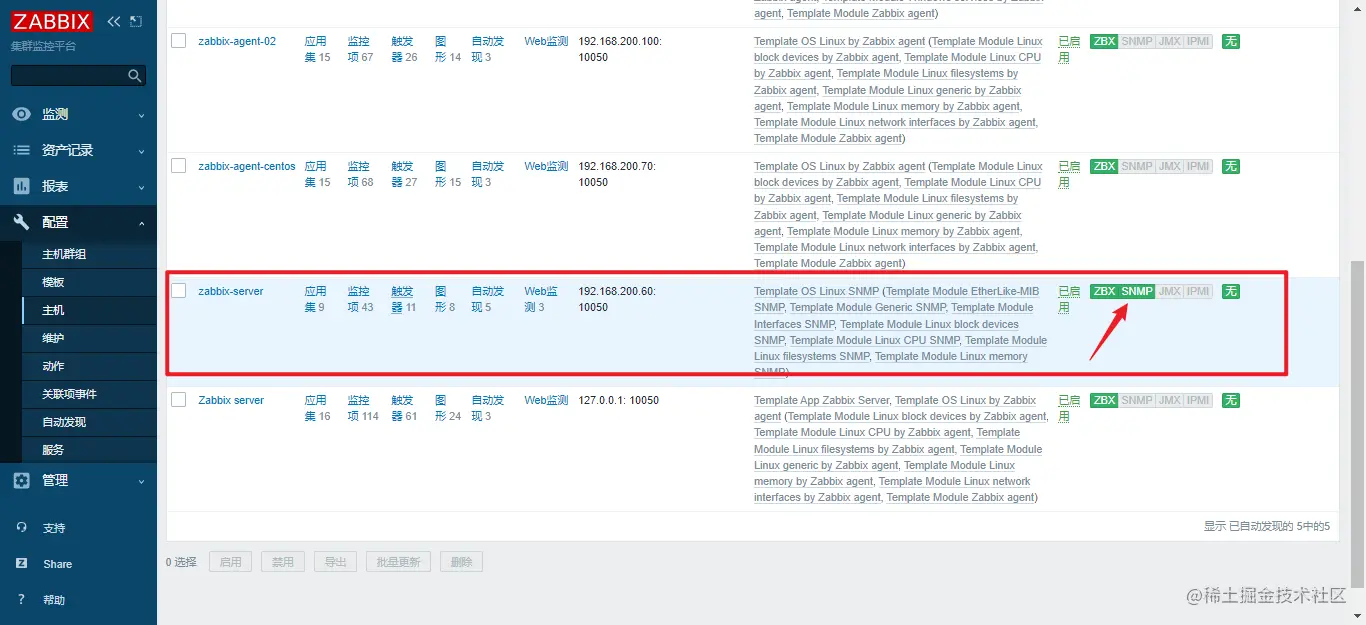Click 无 encryption badge in zabbix-server row
Viewport: 1366px width, 625px height.
click(x=1231, y=291)
